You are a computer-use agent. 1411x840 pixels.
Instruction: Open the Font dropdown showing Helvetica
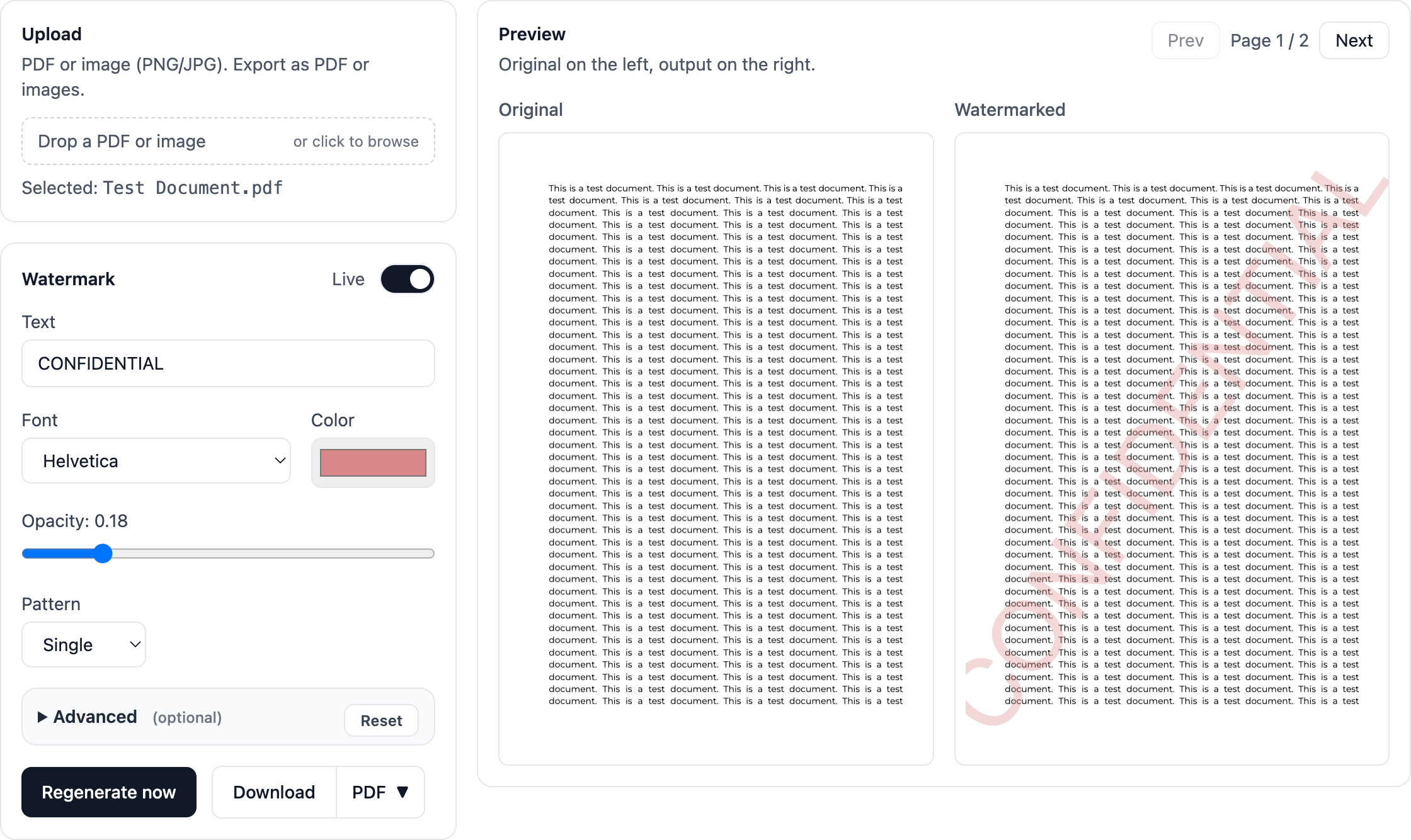point(156,460)
